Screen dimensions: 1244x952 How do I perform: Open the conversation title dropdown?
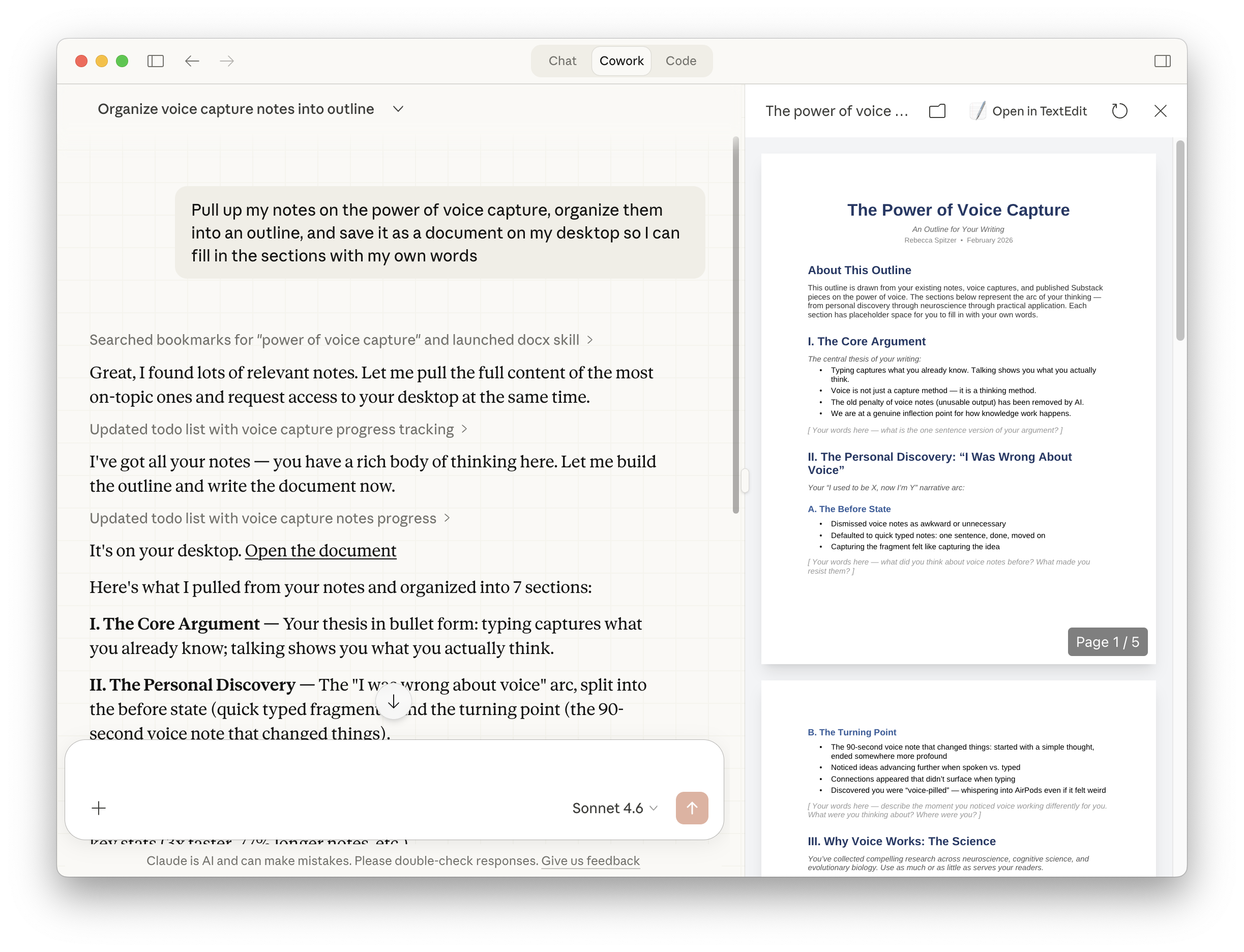397,109
